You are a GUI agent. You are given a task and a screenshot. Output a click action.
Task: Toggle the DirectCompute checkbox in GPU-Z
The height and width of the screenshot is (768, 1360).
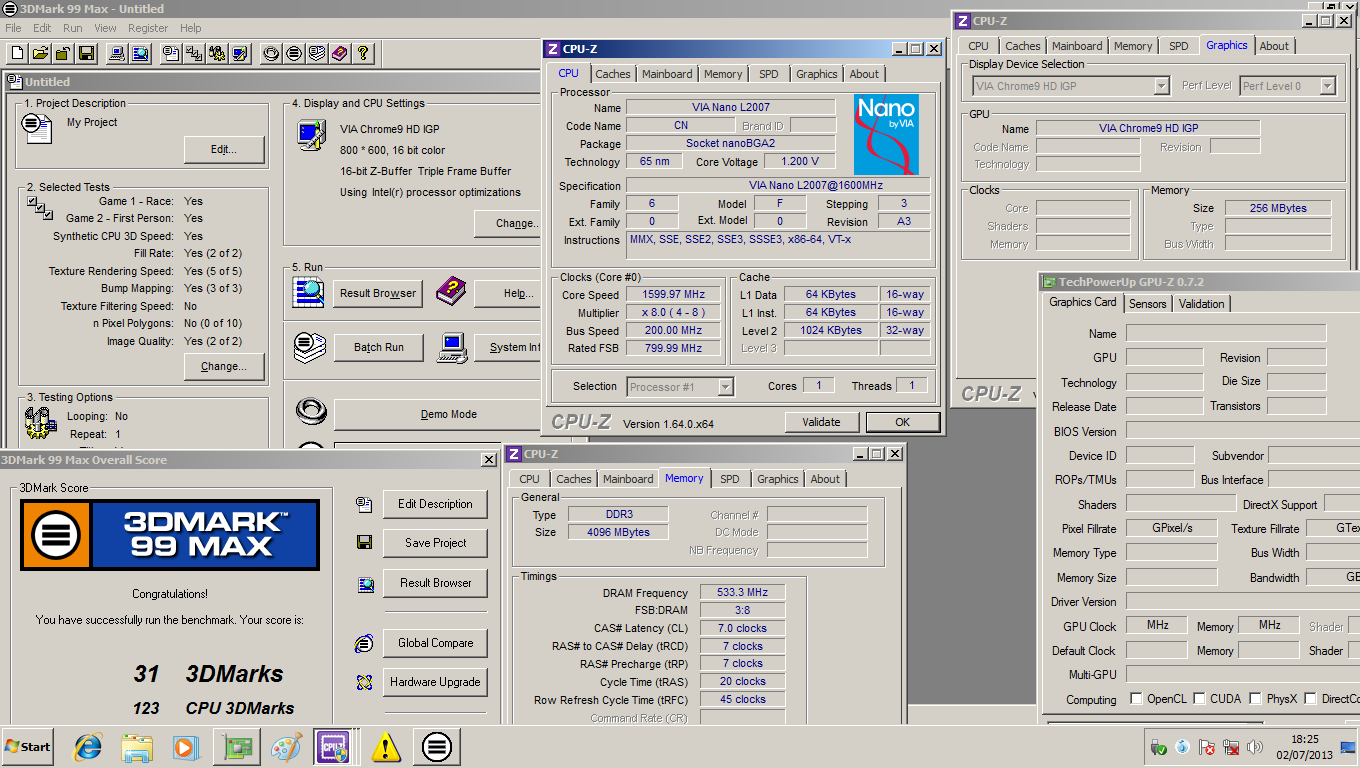(1309, 699)
